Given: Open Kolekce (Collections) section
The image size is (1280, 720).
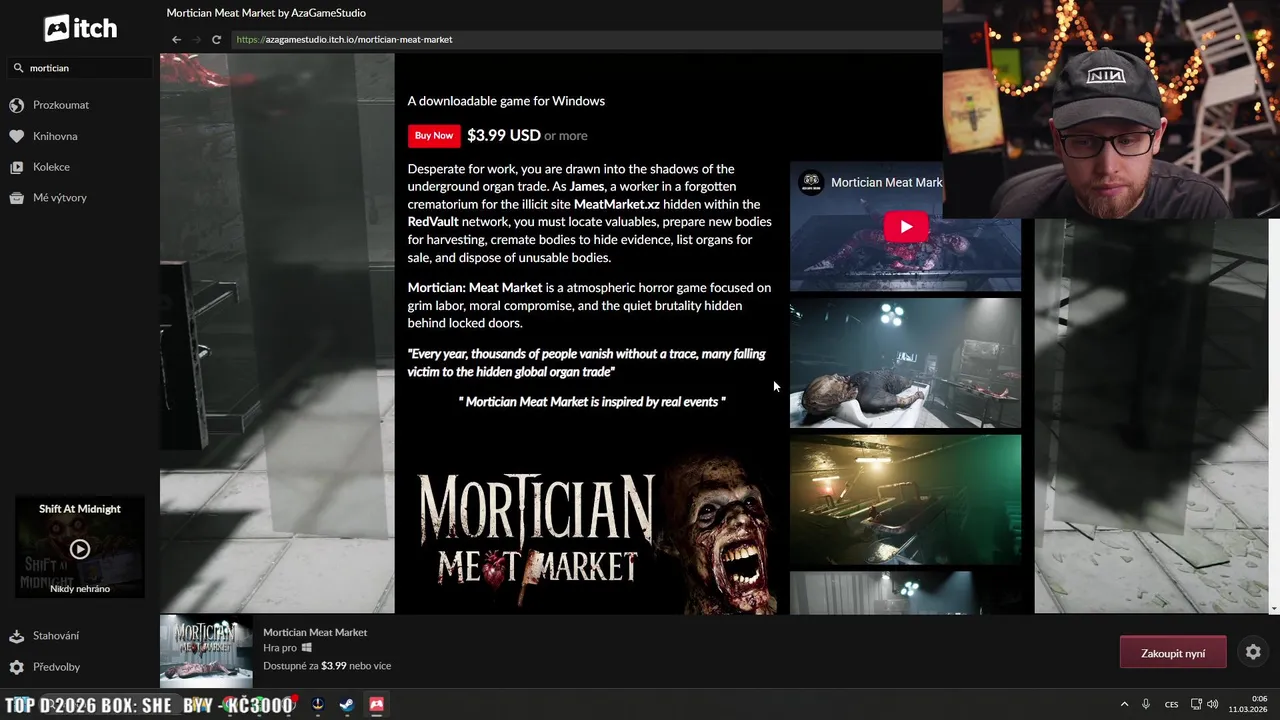Looking at the screenshot, I should [51, 167].
